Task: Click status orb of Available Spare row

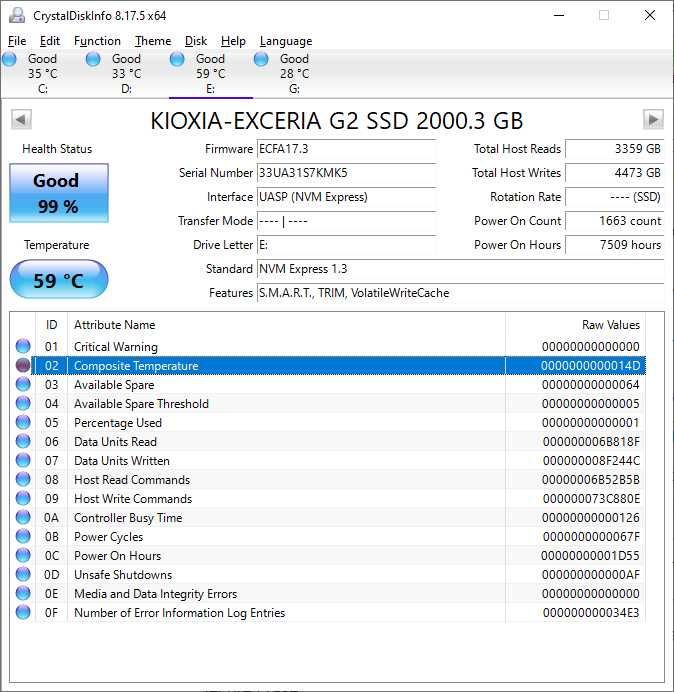Action: 23,384
